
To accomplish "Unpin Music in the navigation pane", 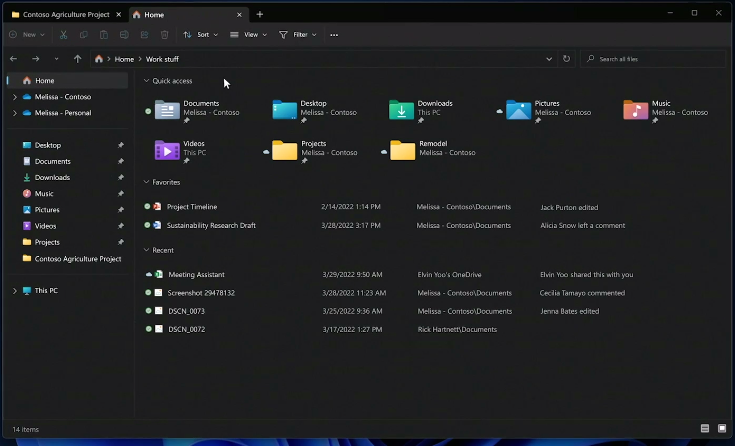I will click(120, 194).
